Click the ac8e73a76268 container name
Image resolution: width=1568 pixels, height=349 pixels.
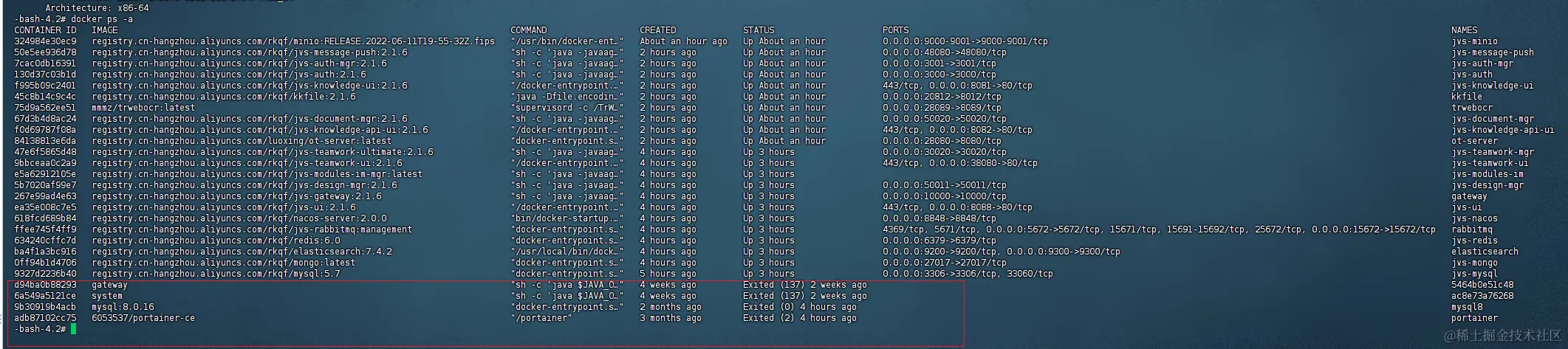[x=1482, y=296]
